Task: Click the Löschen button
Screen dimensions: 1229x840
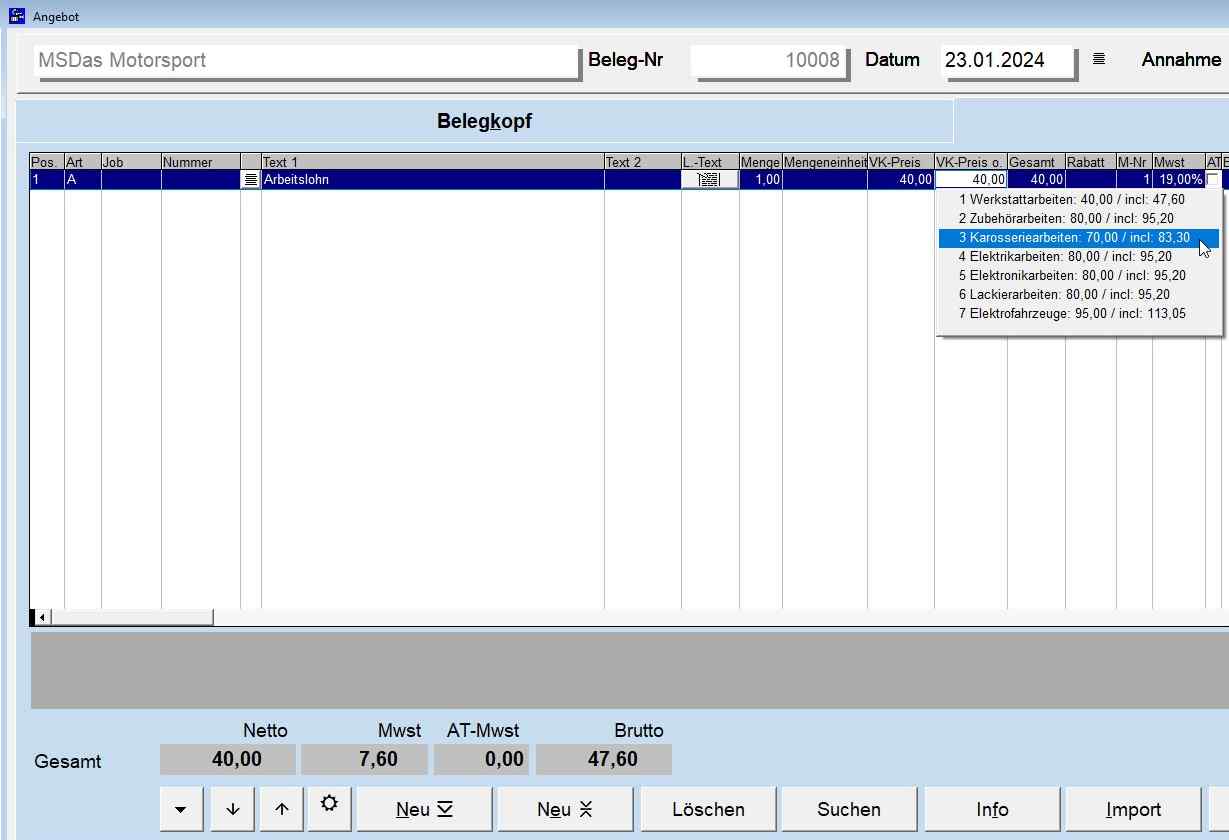Action: (x=708, y=809)
